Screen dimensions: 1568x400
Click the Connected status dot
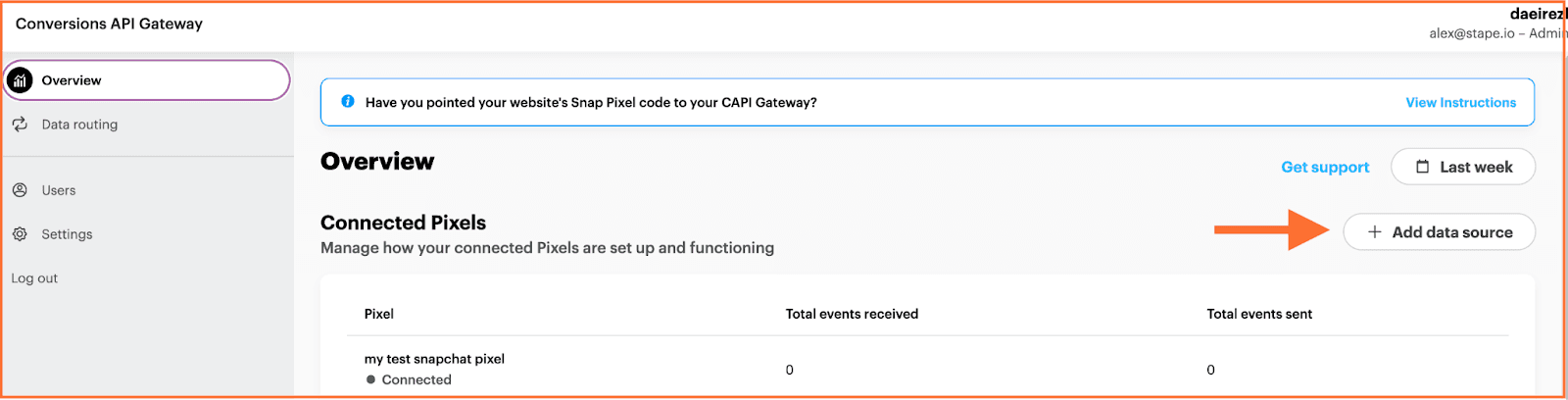tap(370, 379)
